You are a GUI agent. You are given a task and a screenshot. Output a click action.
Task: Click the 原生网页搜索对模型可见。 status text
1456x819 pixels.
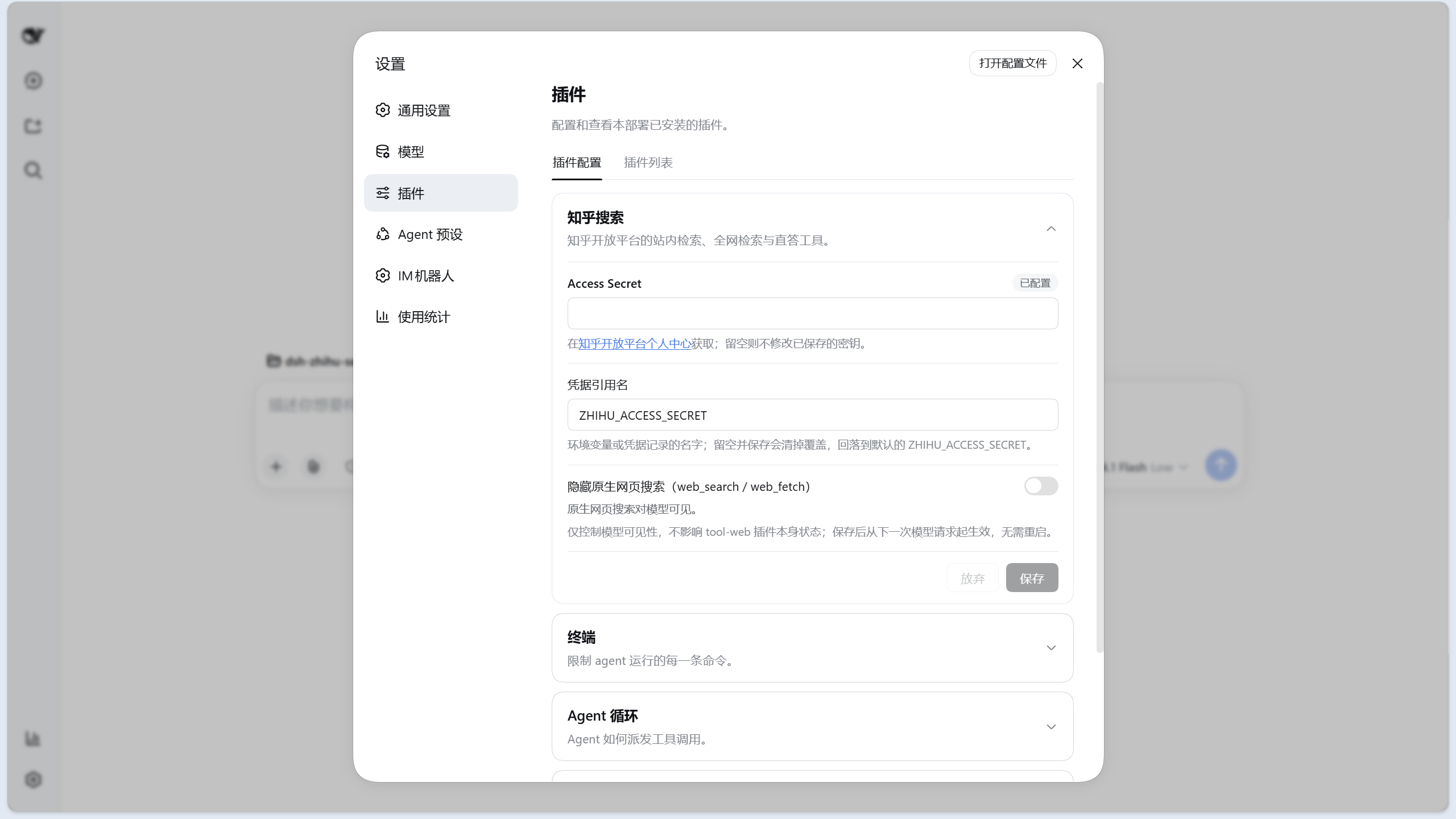point(632,509)
